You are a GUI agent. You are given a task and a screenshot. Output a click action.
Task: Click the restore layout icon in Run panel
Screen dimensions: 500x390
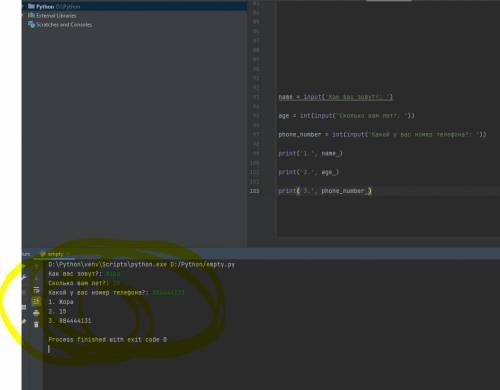click(x=24, y=307)
